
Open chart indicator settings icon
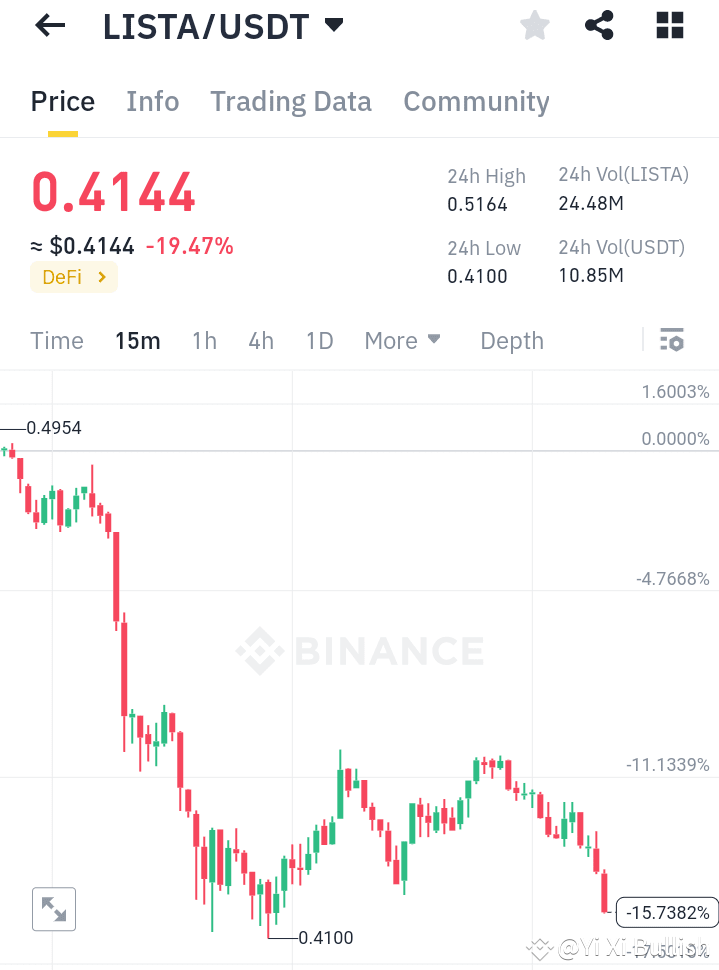[670, 340]
